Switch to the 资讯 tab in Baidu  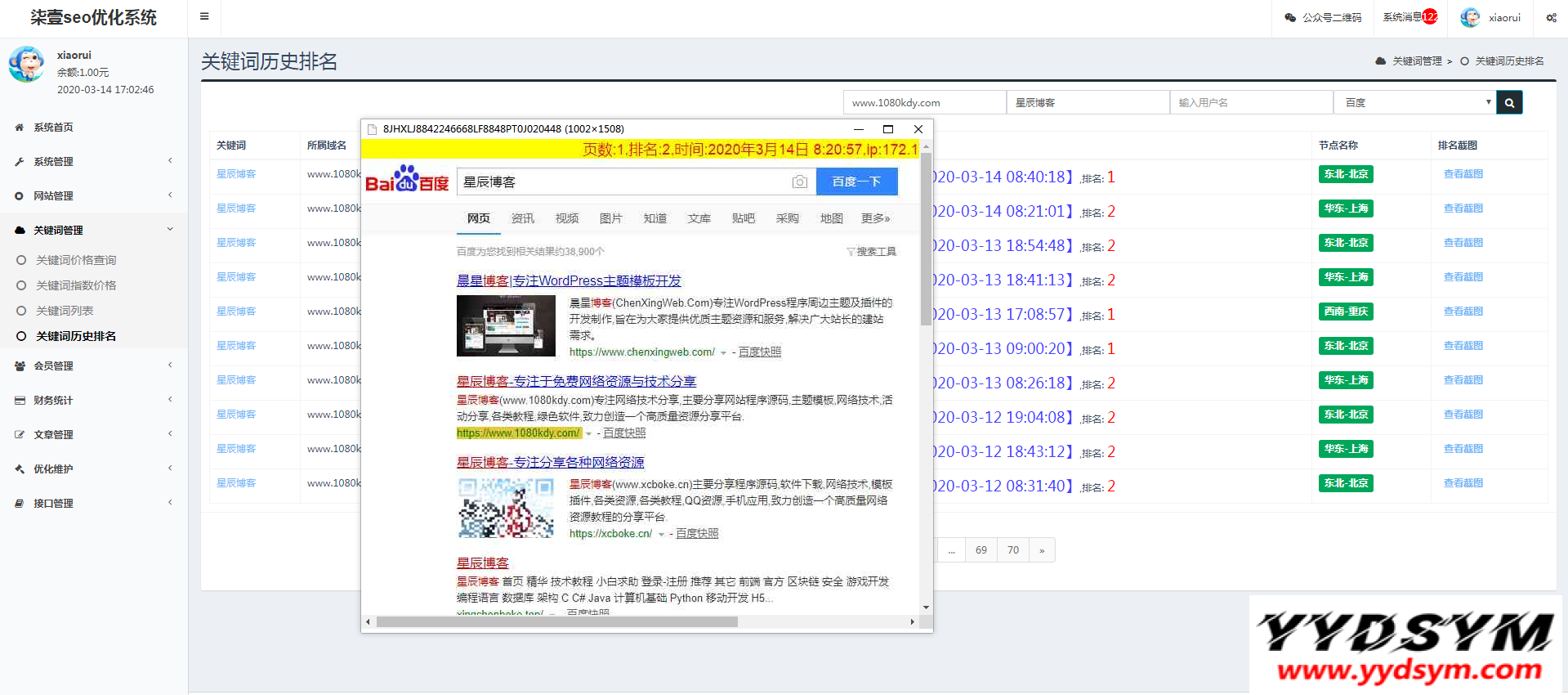[522, 218]
